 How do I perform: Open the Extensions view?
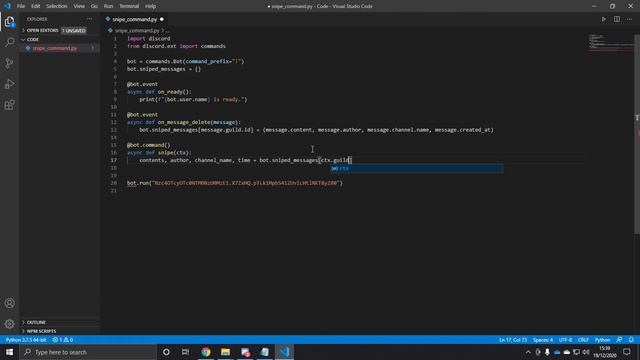[x=9, y=105]
